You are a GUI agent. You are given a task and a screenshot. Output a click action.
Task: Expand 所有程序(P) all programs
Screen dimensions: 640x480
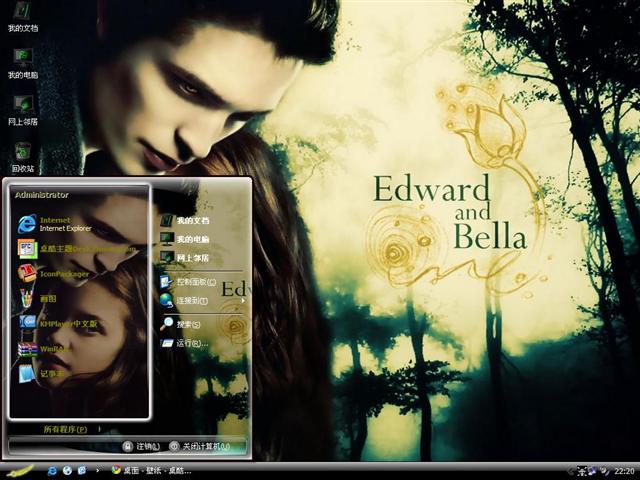pos(72,429)
